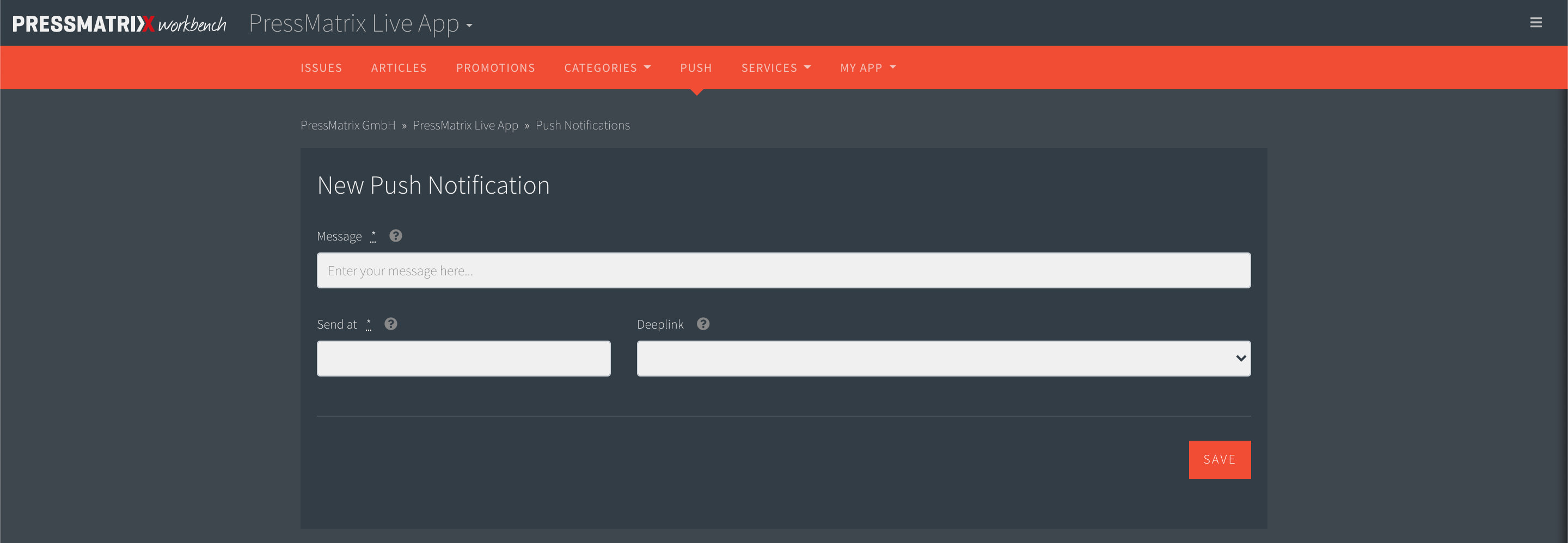The width and height of the screenshot is (1568, 543).
Task: Go to the Promotions tab
Action: 495,67
